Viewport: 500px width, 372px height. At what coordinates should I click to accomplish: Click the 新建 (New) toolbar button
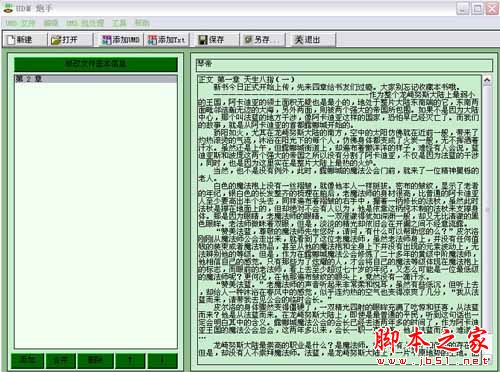25,40
